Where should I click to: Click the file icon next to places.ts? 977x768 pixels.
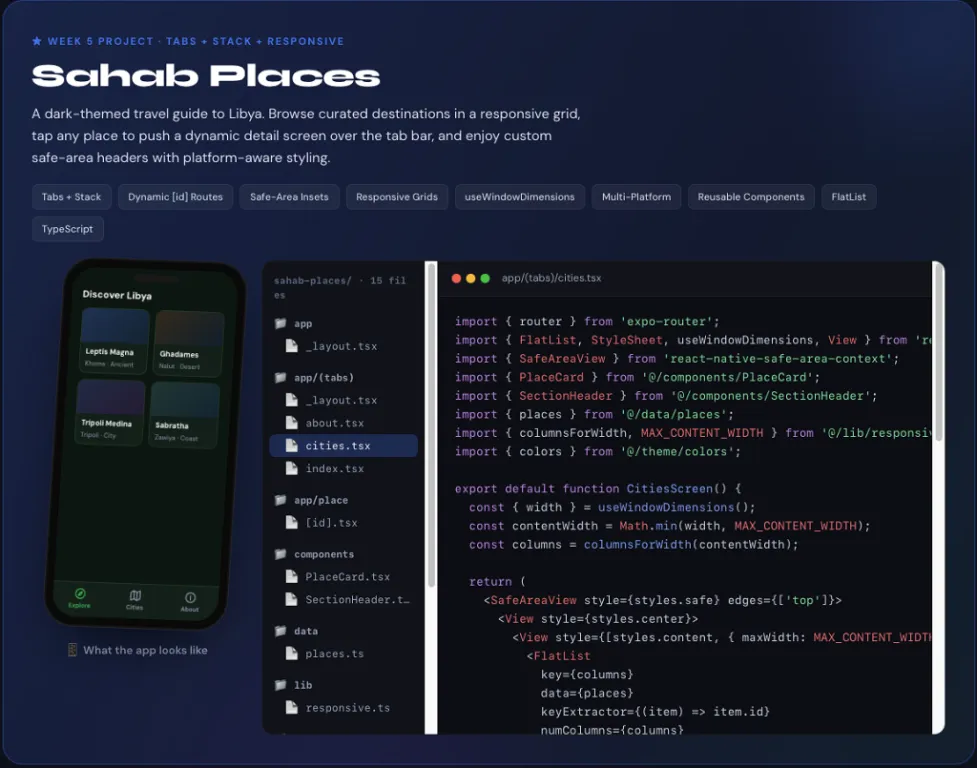point(291,653)
